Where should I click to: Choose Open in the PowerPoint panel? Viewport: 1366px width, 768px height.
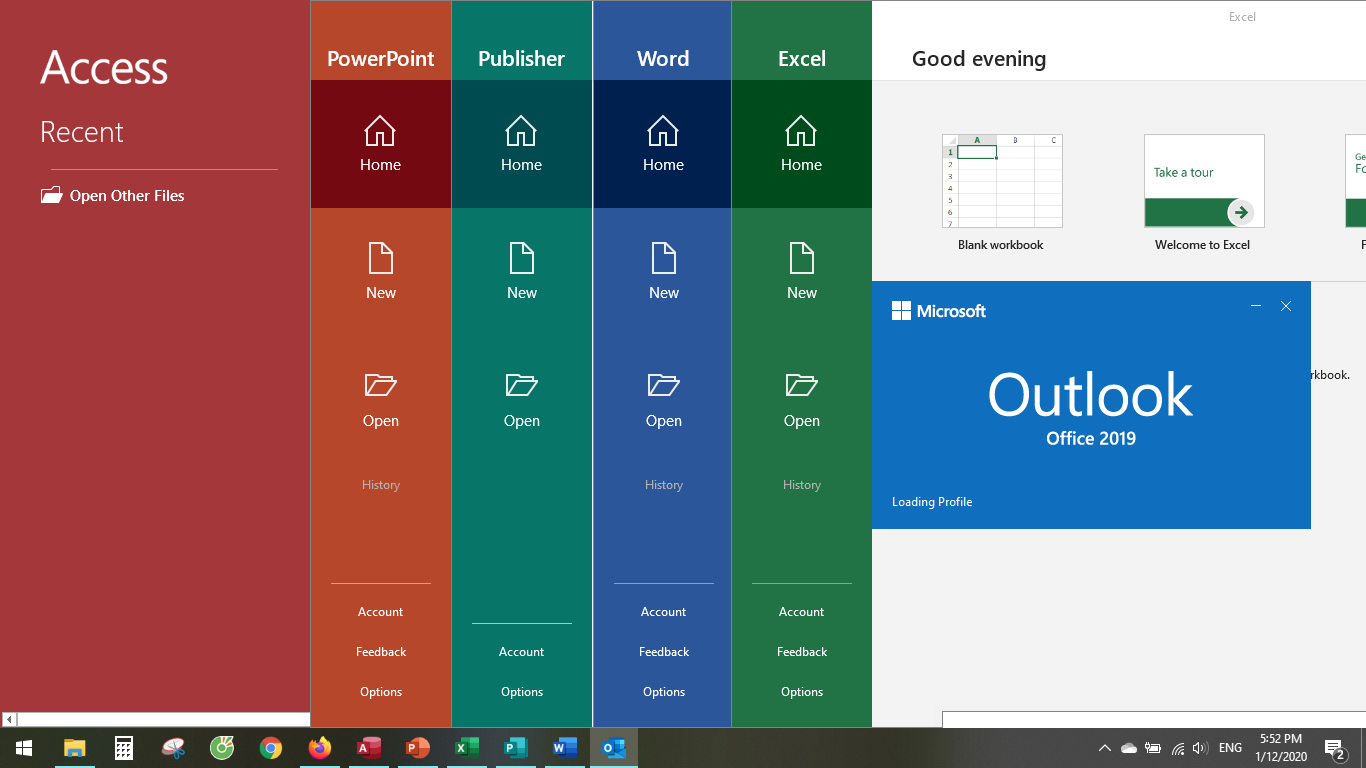click(380, 400)
